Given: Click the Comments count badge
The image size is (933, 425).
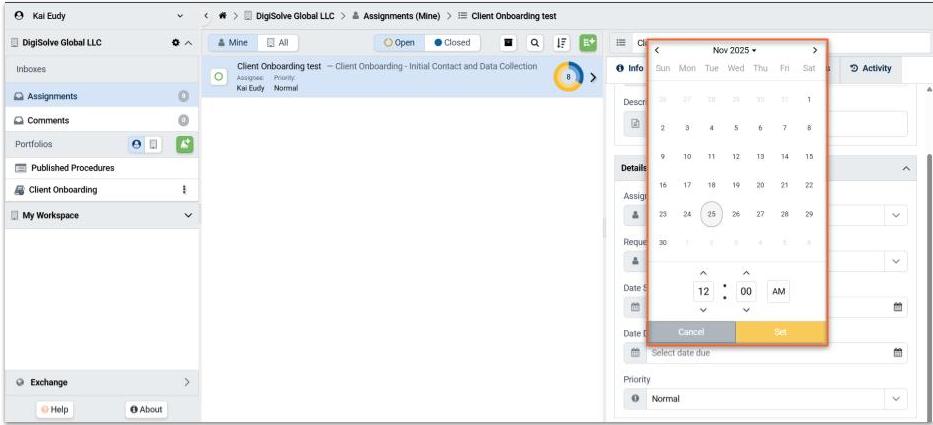Looking at the screenshot, I should click(x=184, y=120).
